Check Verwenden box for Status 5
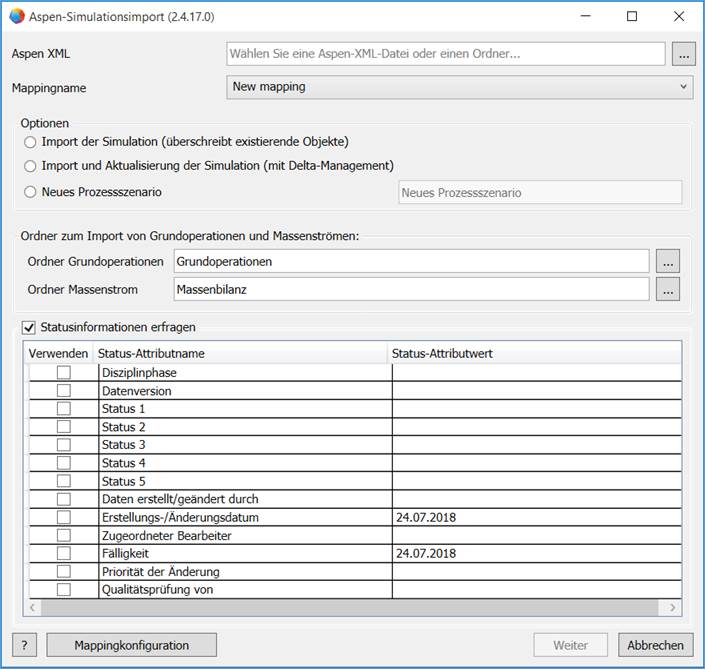Viewport: 705px width, 669px height. point(64,481)
